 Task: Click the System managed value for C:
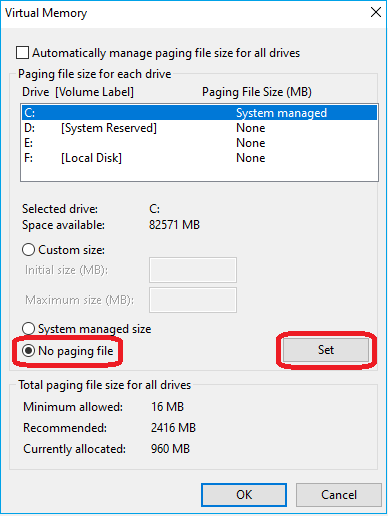(x=281, y=113)
